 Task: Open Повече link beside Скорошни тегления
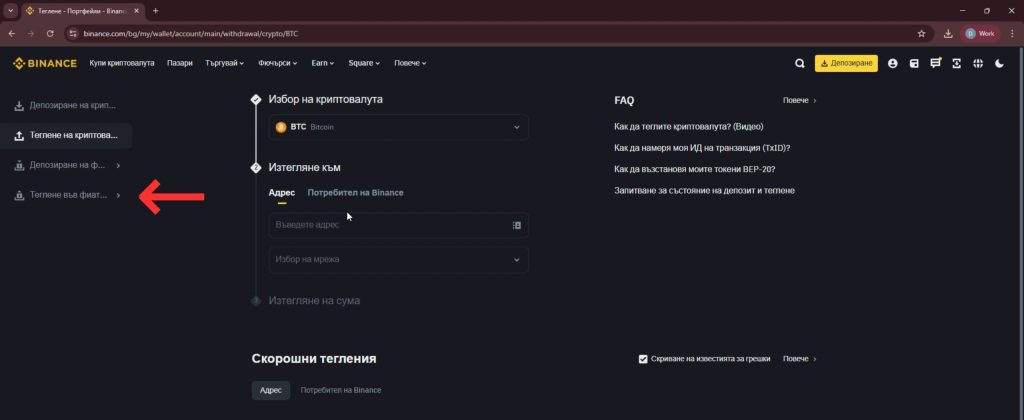[799, 359]
